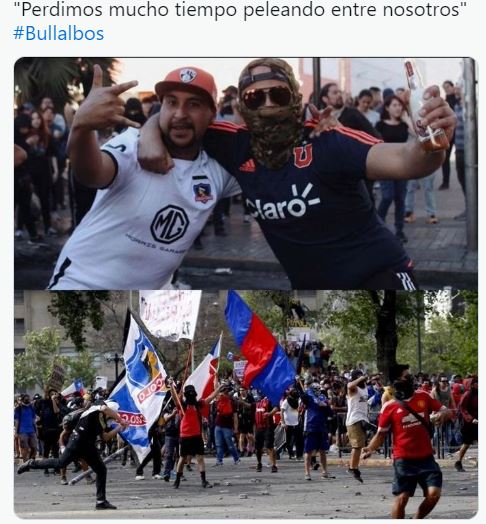Viewport: 486px width, 524px height.
Task: Click the Claro sponsor logo on blue jersey
Action: click(282, 204)
